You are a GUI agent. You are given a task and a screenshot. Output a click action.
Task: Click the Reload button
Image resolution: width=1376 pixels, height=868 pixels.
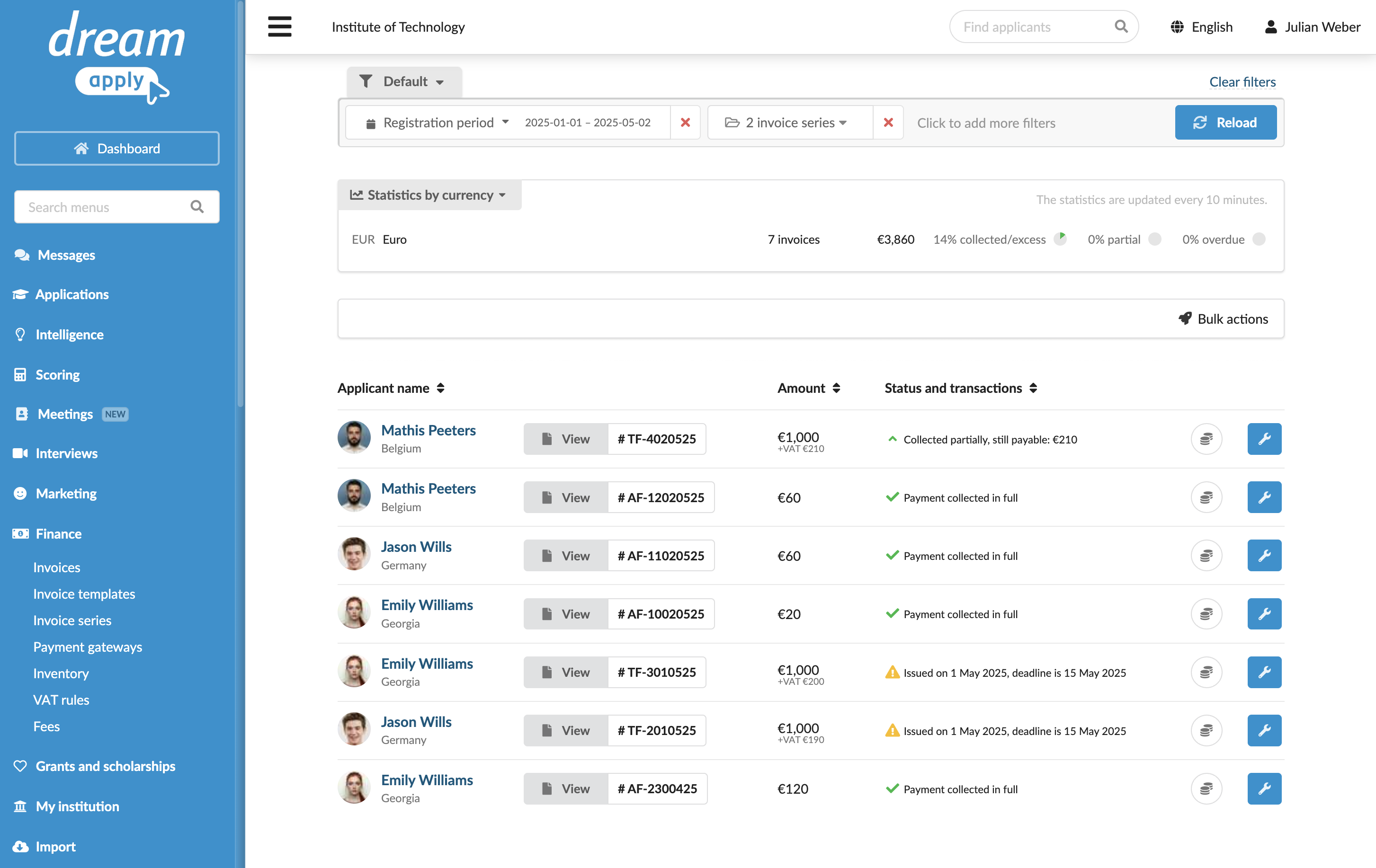coord(1226,122)
